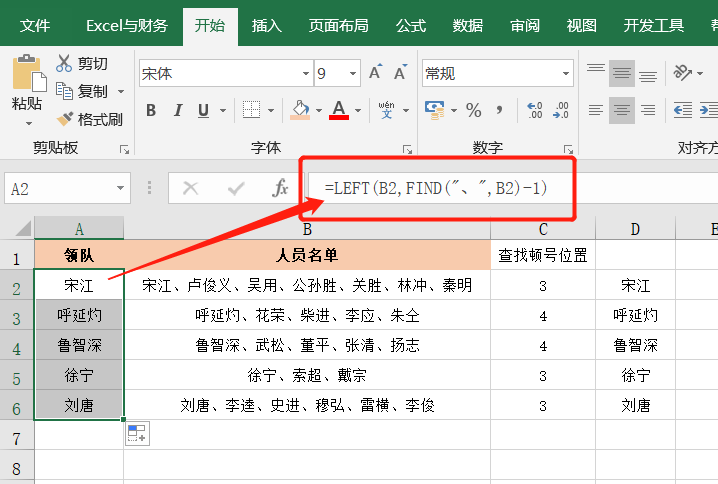Expand the underline style dropdown arrow

(x=223, y=110)
